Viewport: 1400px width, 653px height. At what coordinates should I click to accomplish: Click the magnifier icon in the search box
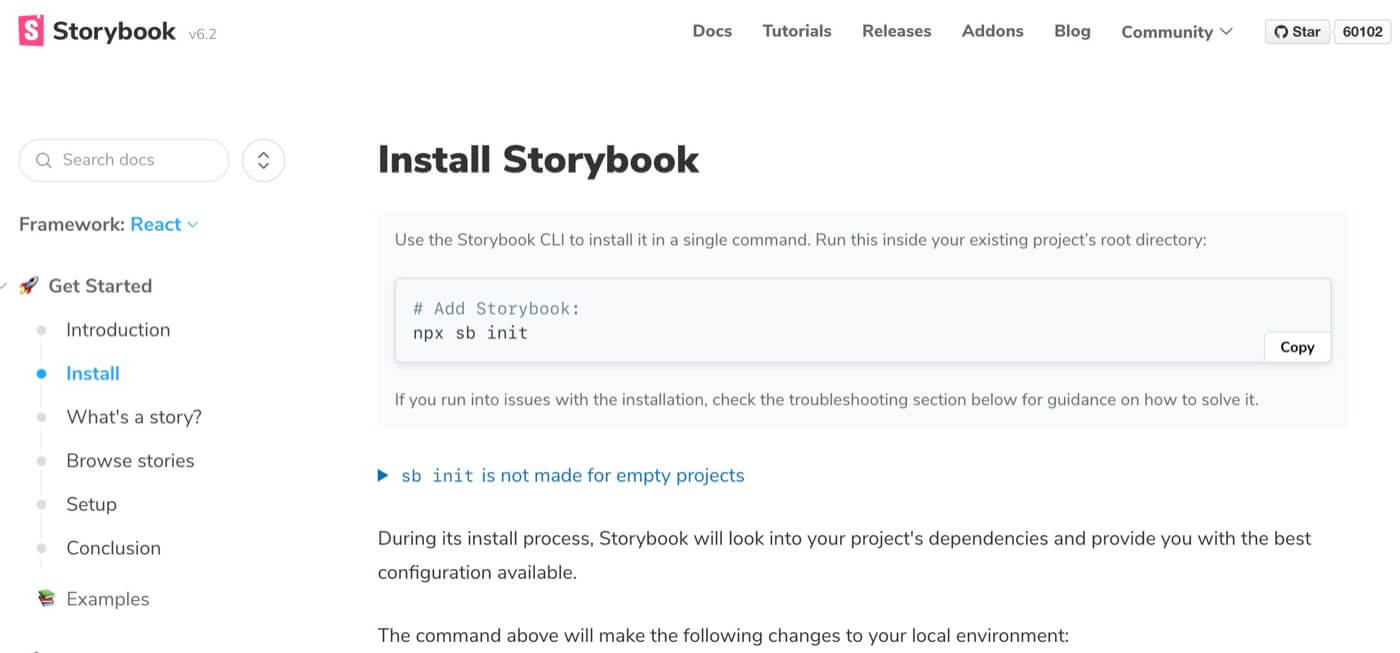click(43, 160)
